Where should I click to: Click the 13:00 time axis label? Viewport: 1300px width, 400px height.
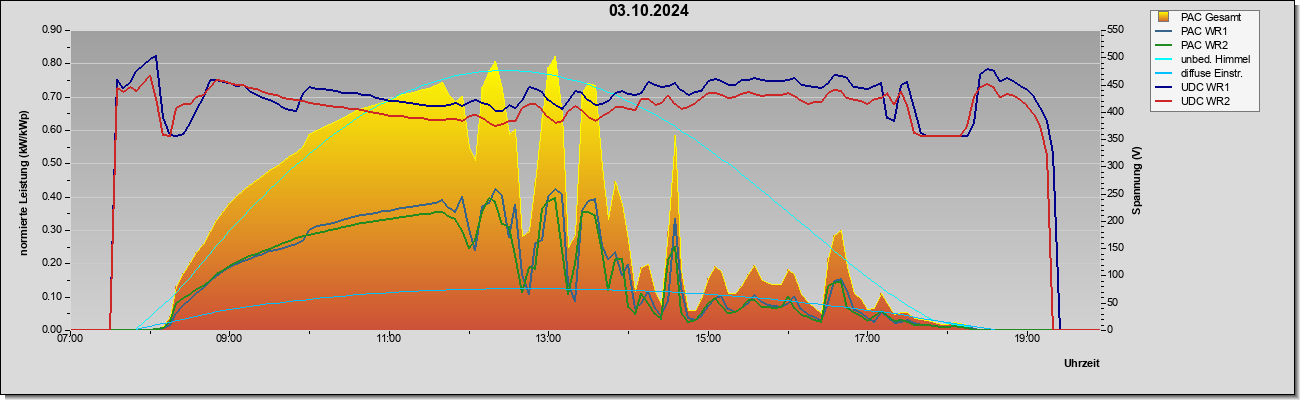(548, 340)
